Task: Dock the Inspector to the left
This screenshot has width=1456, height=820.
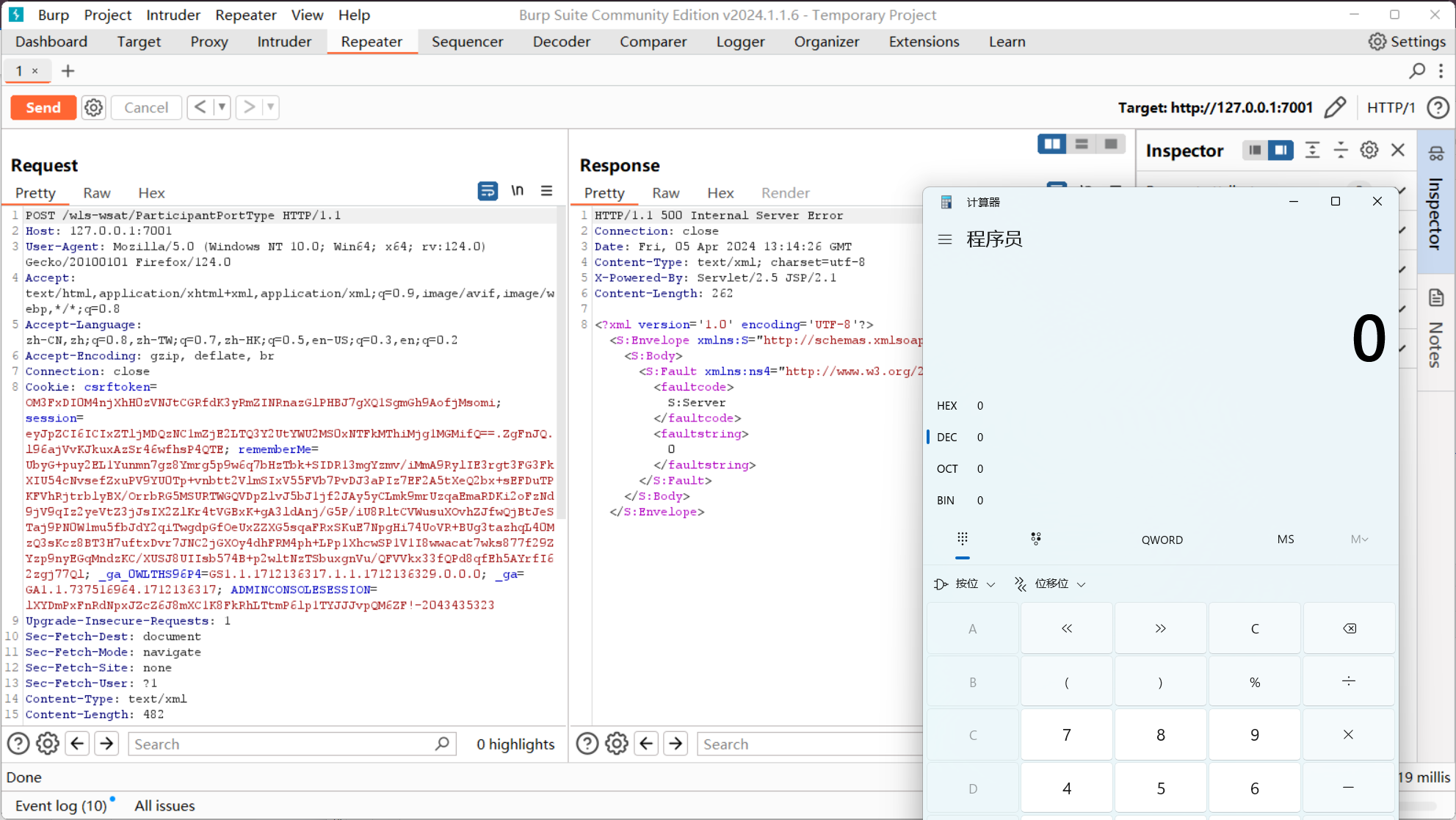Action: point(1255,150)
